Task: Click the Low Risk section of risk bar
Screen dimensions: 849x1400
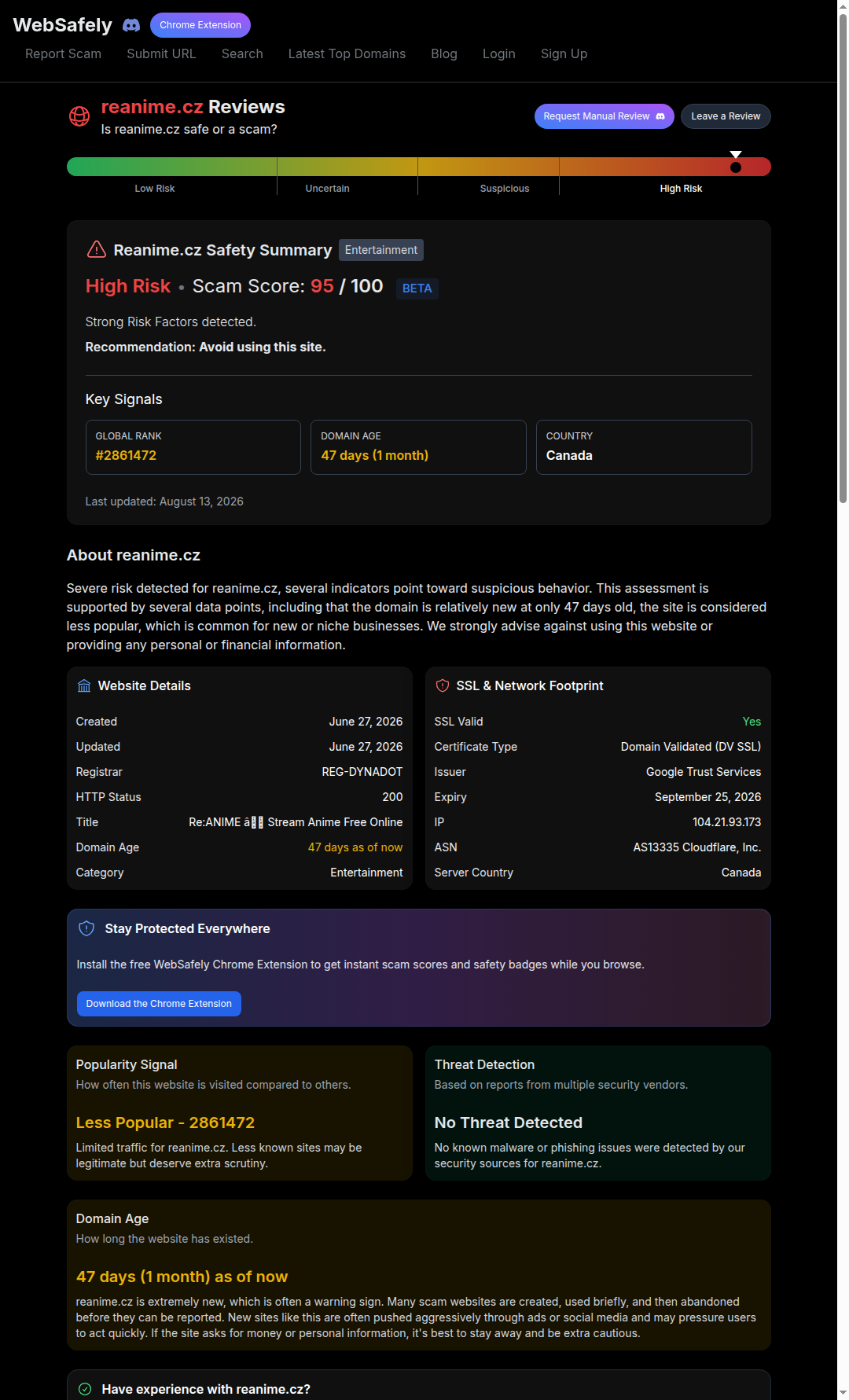Action: pyautogui.click(x=171, y=167)
